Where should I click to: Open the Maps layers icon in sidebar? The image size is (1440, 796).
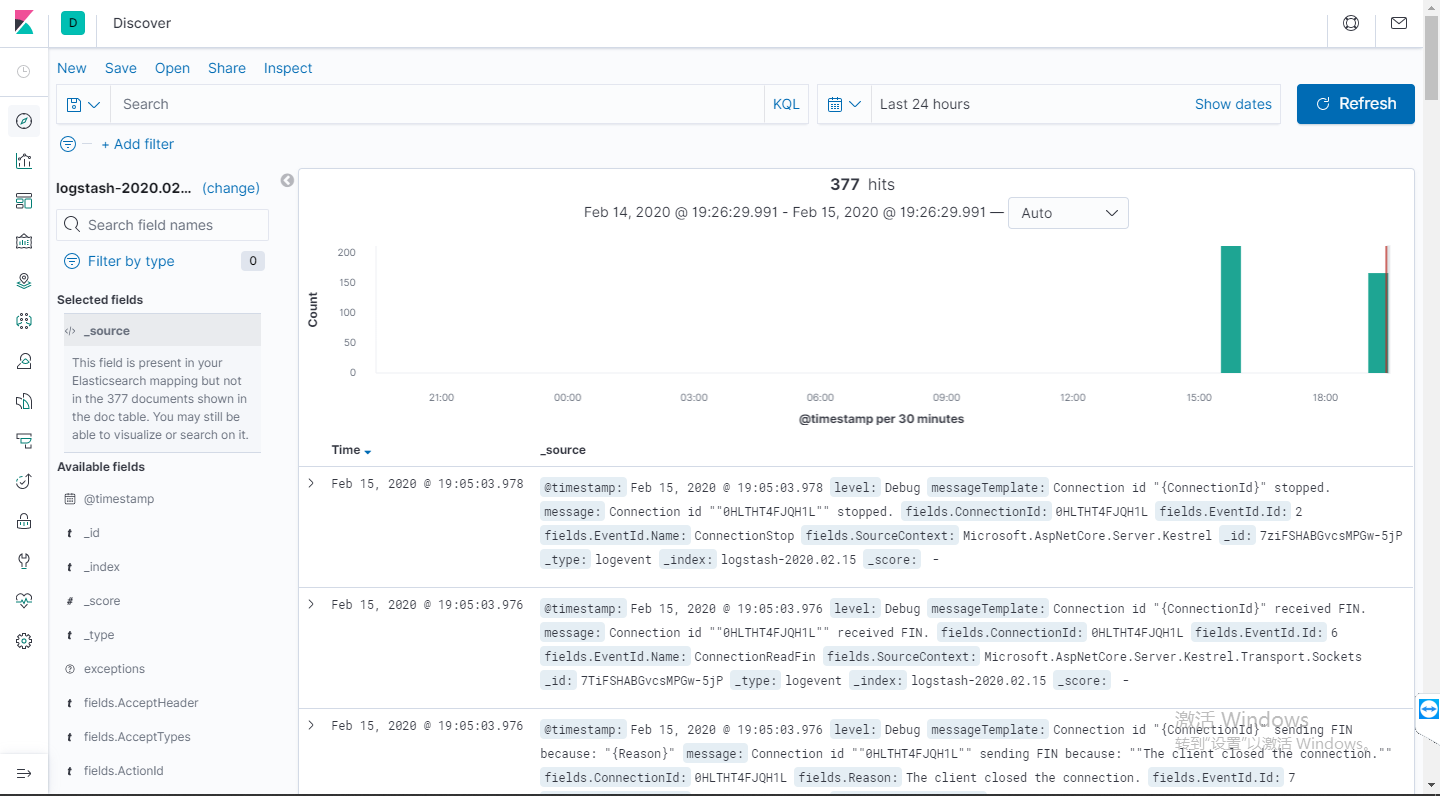point(24,281)
